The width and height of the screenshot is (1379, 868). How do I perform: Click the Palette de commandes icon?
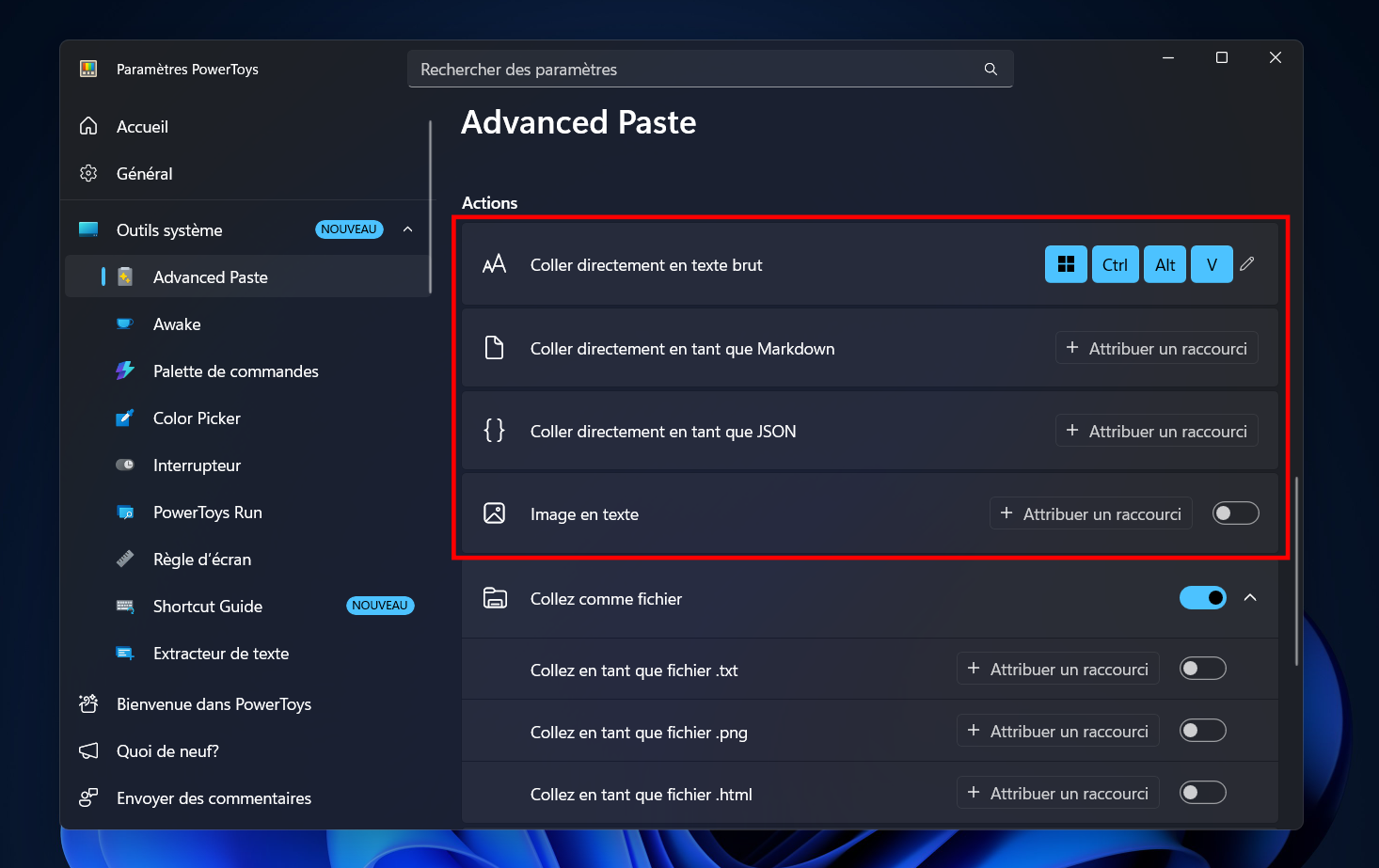[125, 371]
